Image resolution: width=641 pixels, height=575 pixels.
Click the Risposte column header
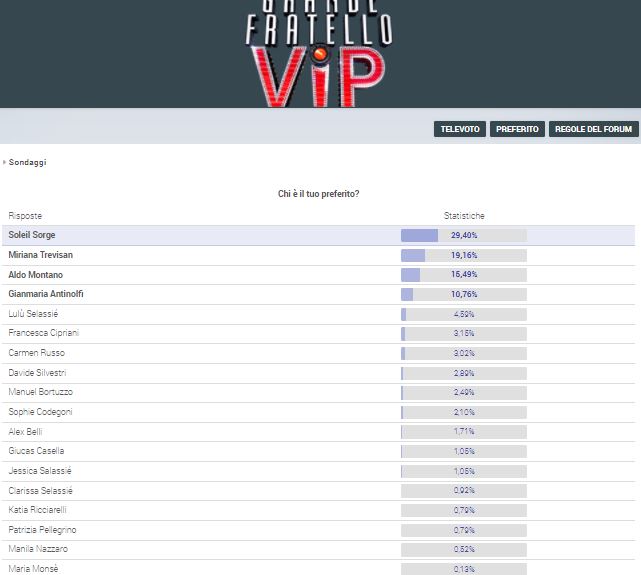25,216
